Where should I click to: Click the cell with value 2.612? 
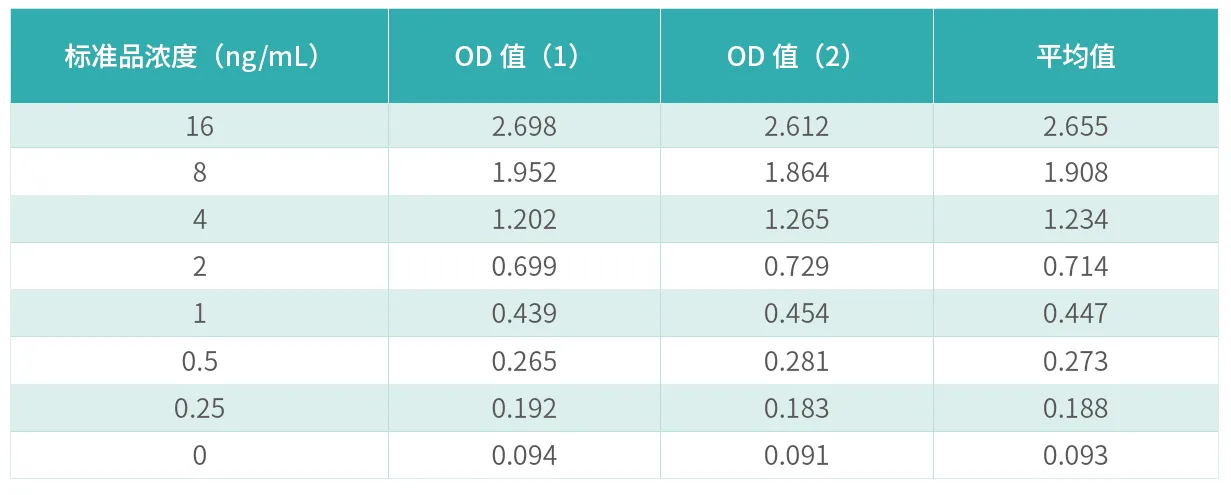pyautogui.click(x=797, y=127)
